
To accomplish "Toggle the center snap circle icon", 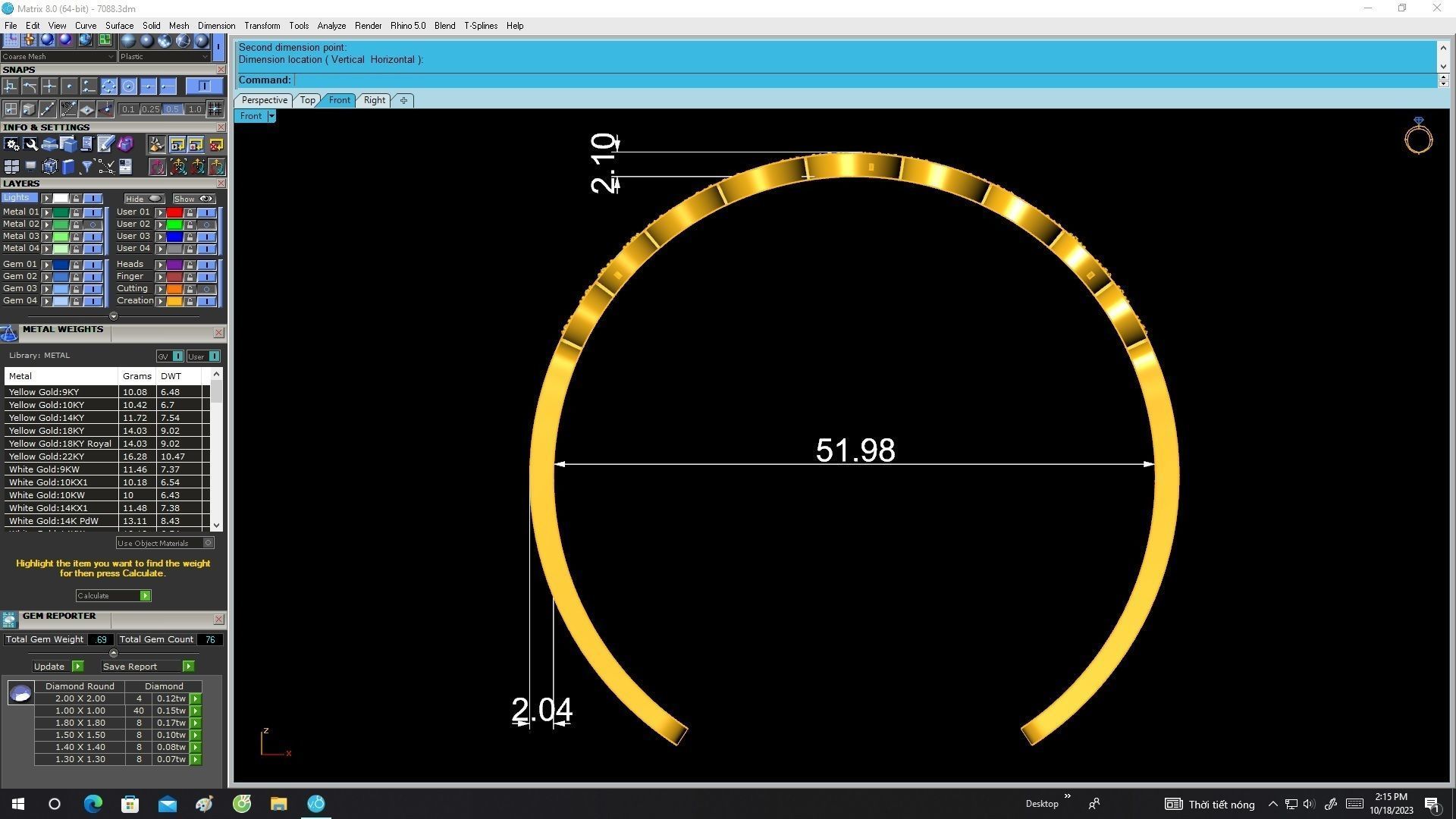I will (128, 86).
